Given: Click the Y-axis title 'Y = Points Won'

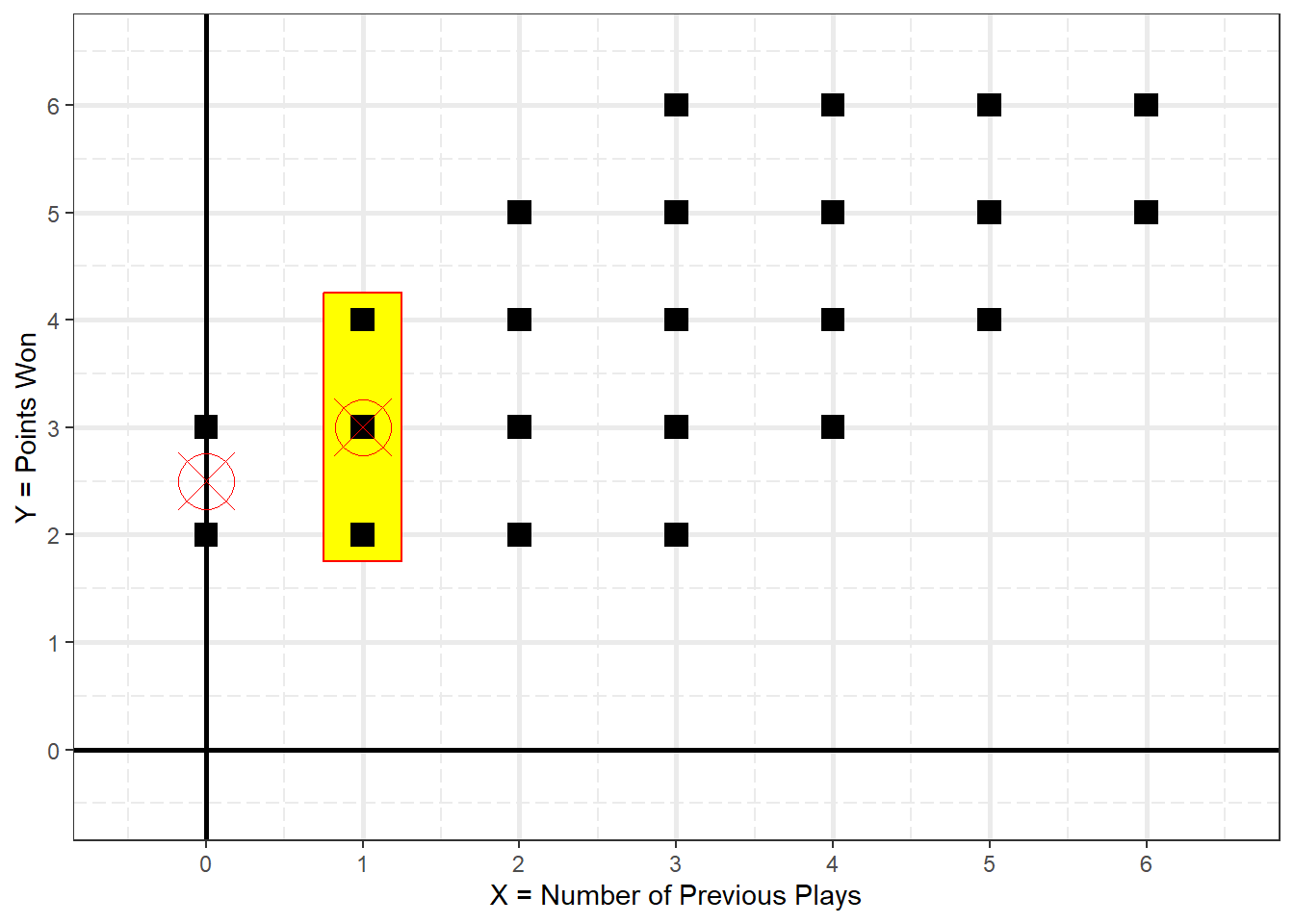Looking at the screenshot, I should (x=26, y=427).
